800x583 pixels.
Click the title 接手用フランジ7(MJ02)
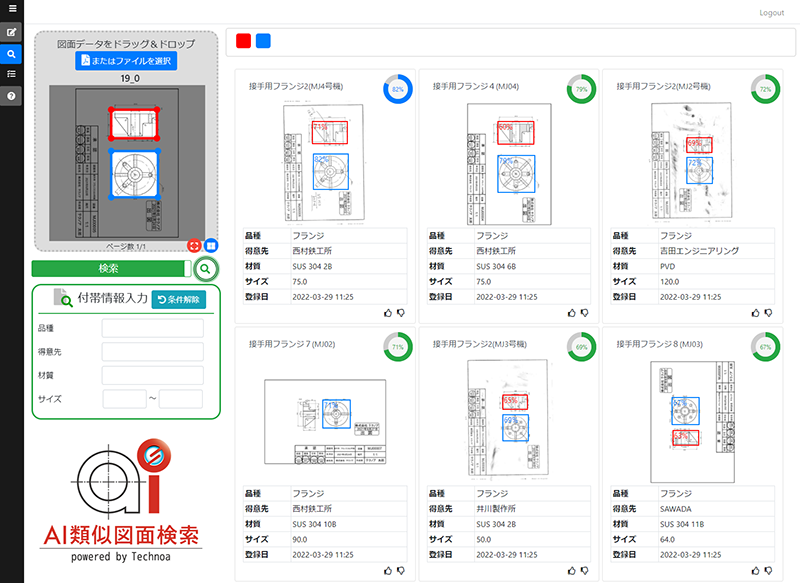292,344
